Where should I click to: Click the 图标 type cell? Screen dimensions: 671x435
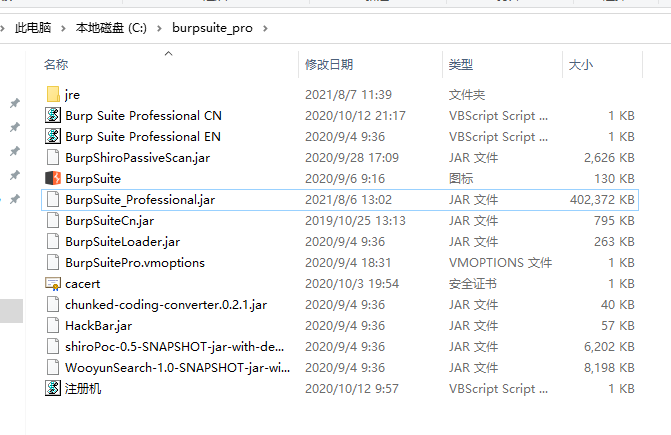pyautogui.click(x=461, y=178)
